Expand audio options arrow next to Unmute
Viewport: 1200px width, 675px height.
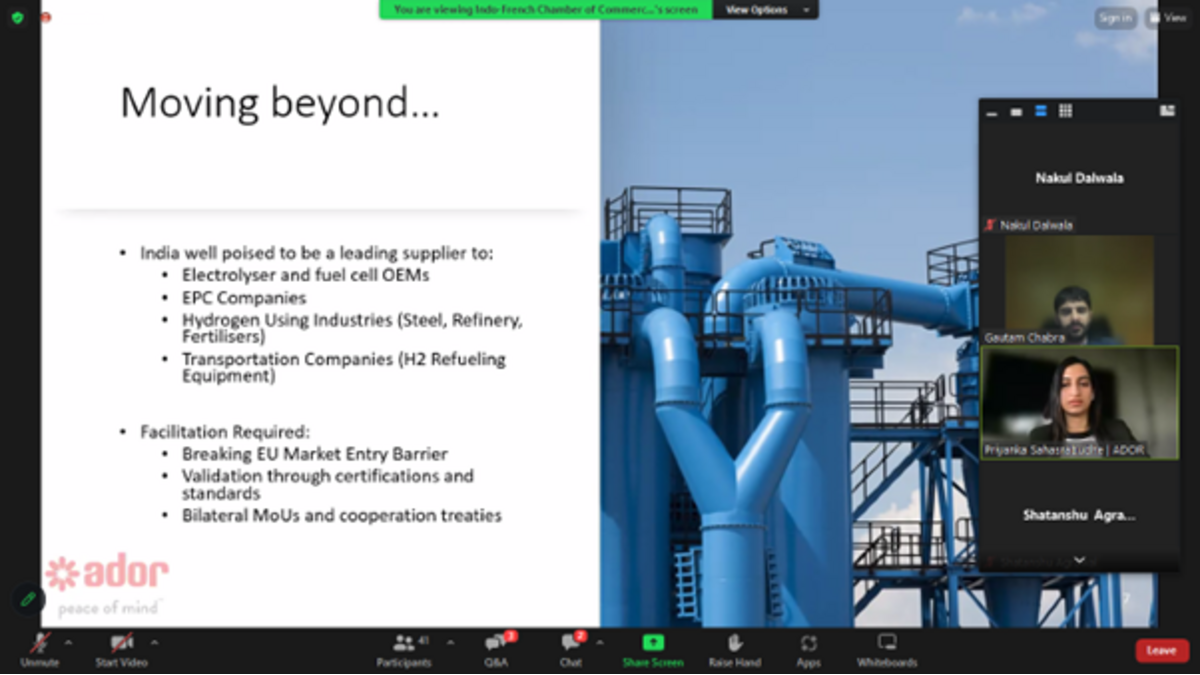pyautogui.click(x=68, y=642)
